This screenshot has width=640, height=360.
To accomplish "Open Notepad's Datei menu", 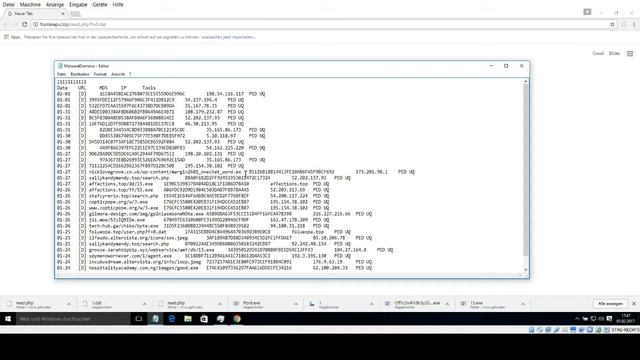I will tap(61, 74).
